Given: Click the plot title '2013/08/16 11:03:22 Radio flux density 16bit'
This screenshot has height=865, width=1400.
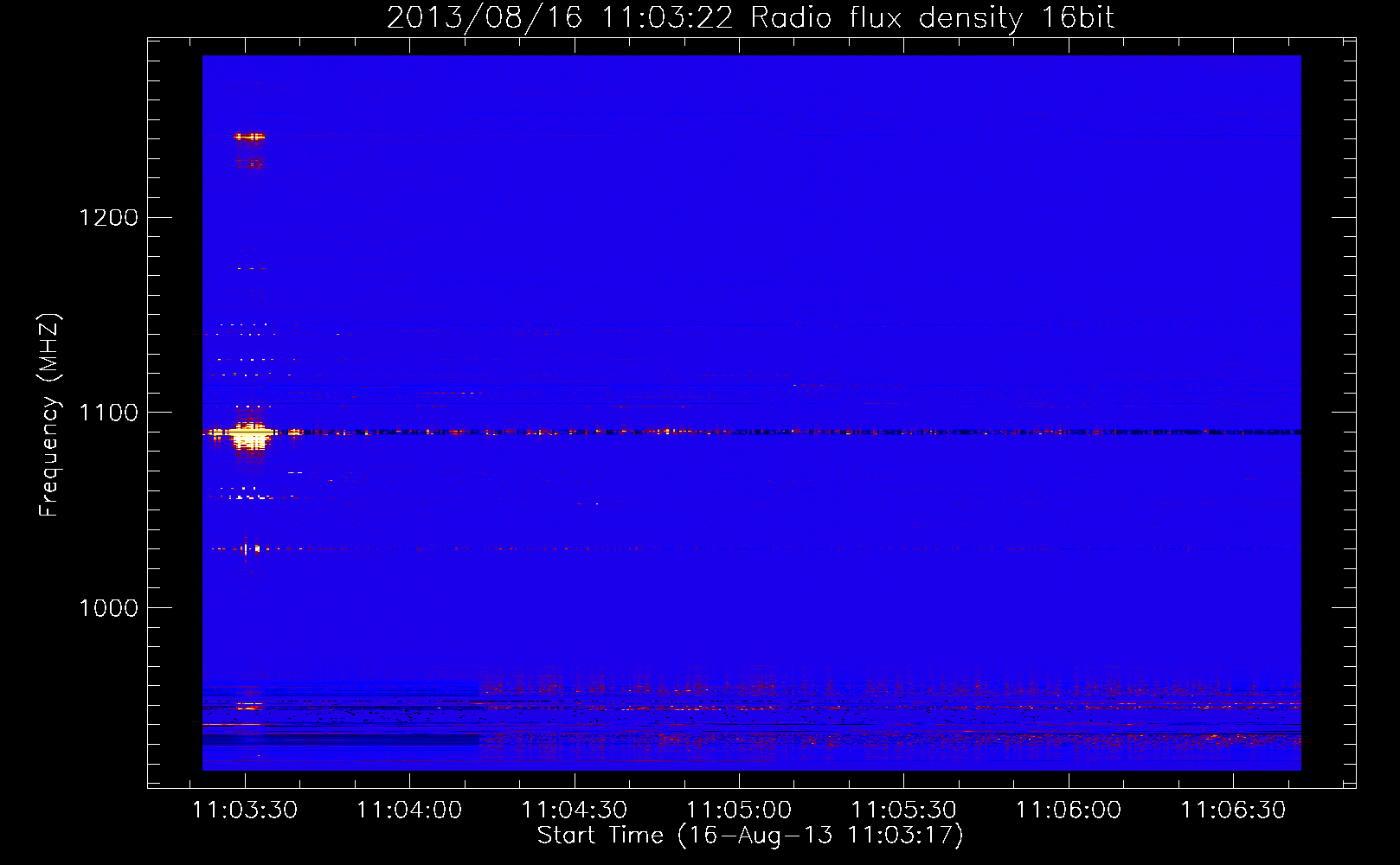Looking at the screenshot, I should click(x=750, y=17).
